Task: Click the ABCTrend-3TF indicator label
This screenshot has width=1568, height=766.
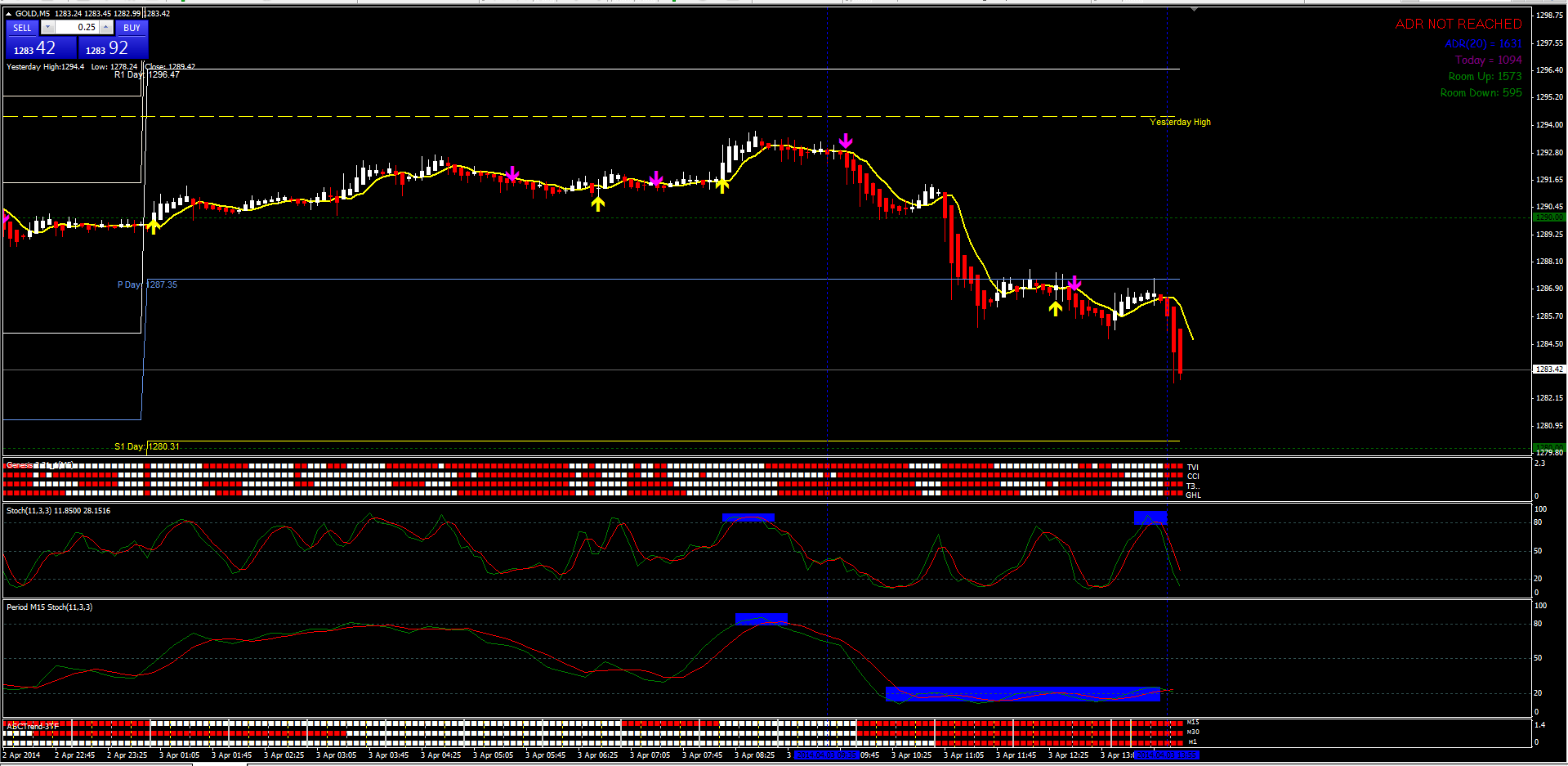Action: coord(33,726)
